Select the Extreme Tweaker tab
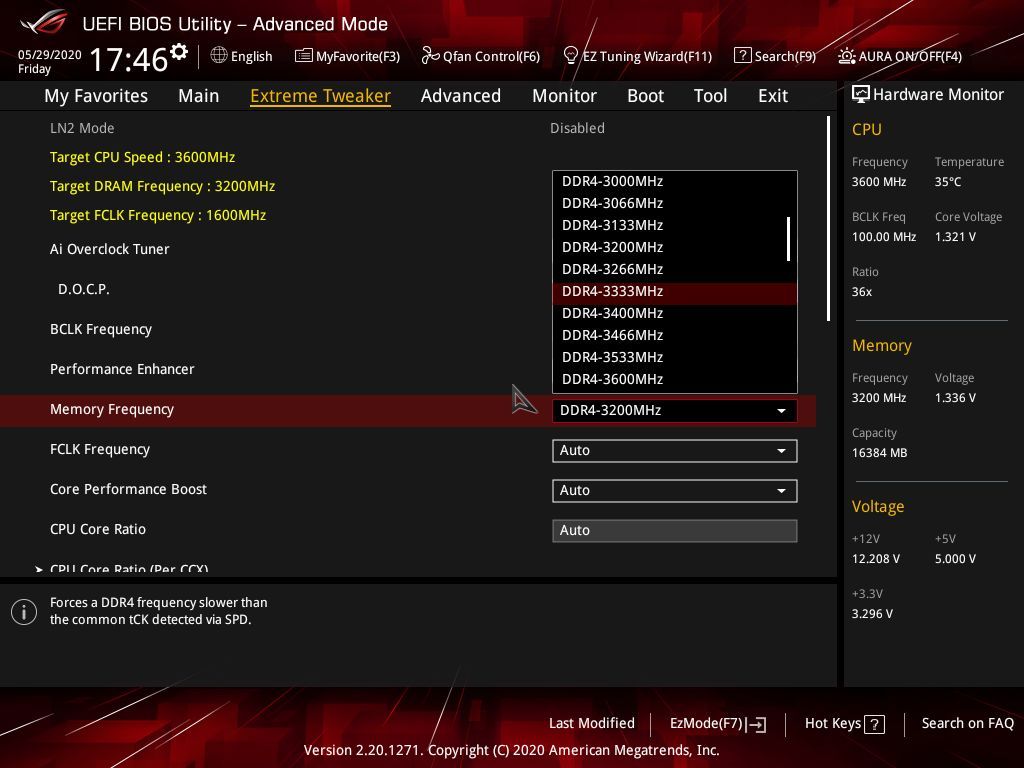1024x768 pixels. (321, 96)
